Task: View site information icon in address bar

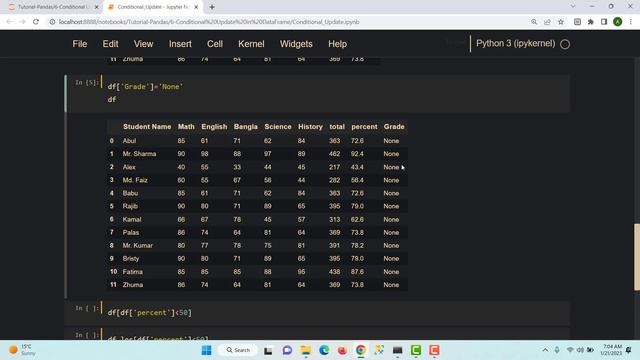Action: click(52, 22)
